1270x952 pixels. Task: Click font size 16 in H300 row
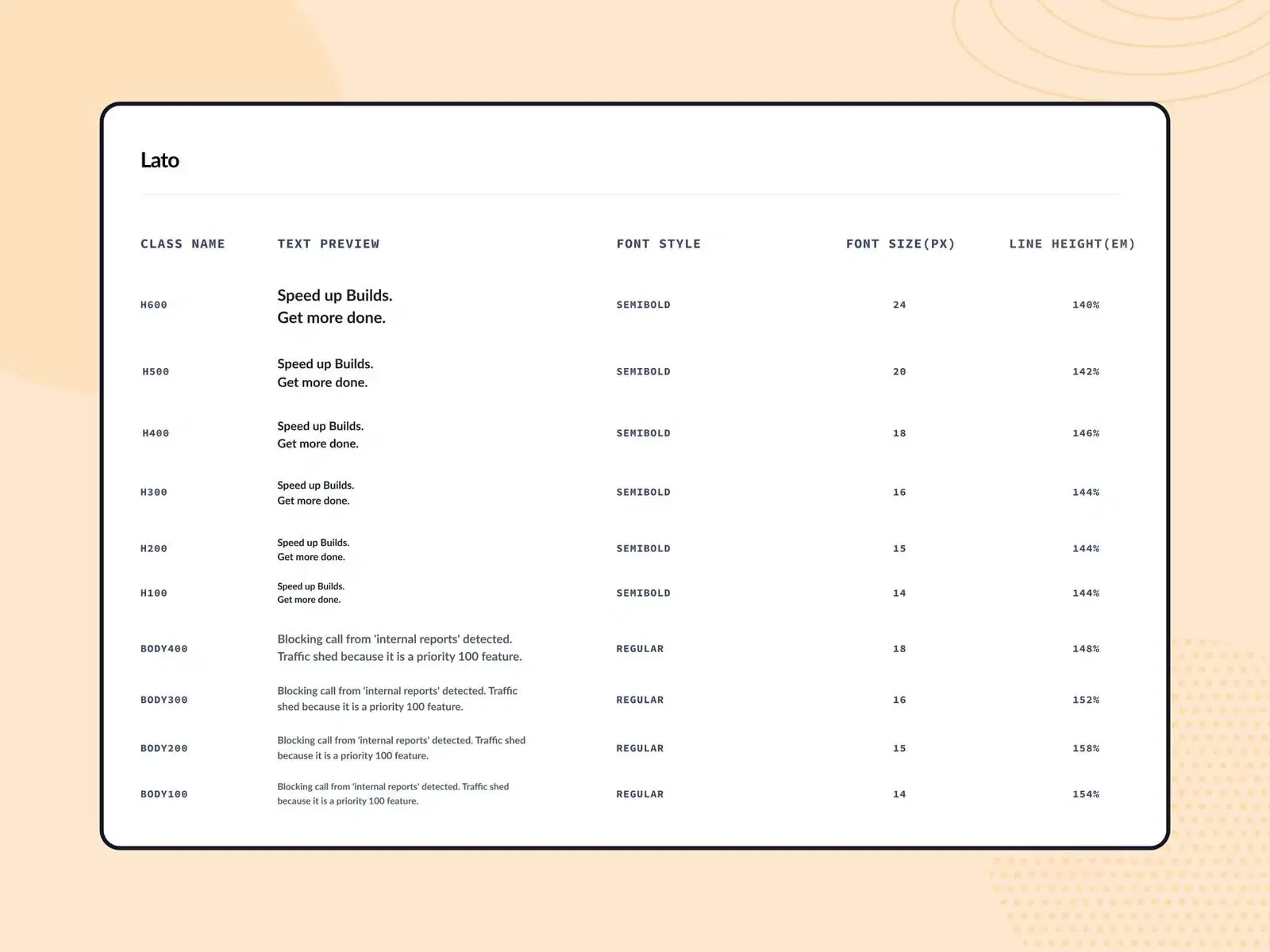click(x=899, y=492)
